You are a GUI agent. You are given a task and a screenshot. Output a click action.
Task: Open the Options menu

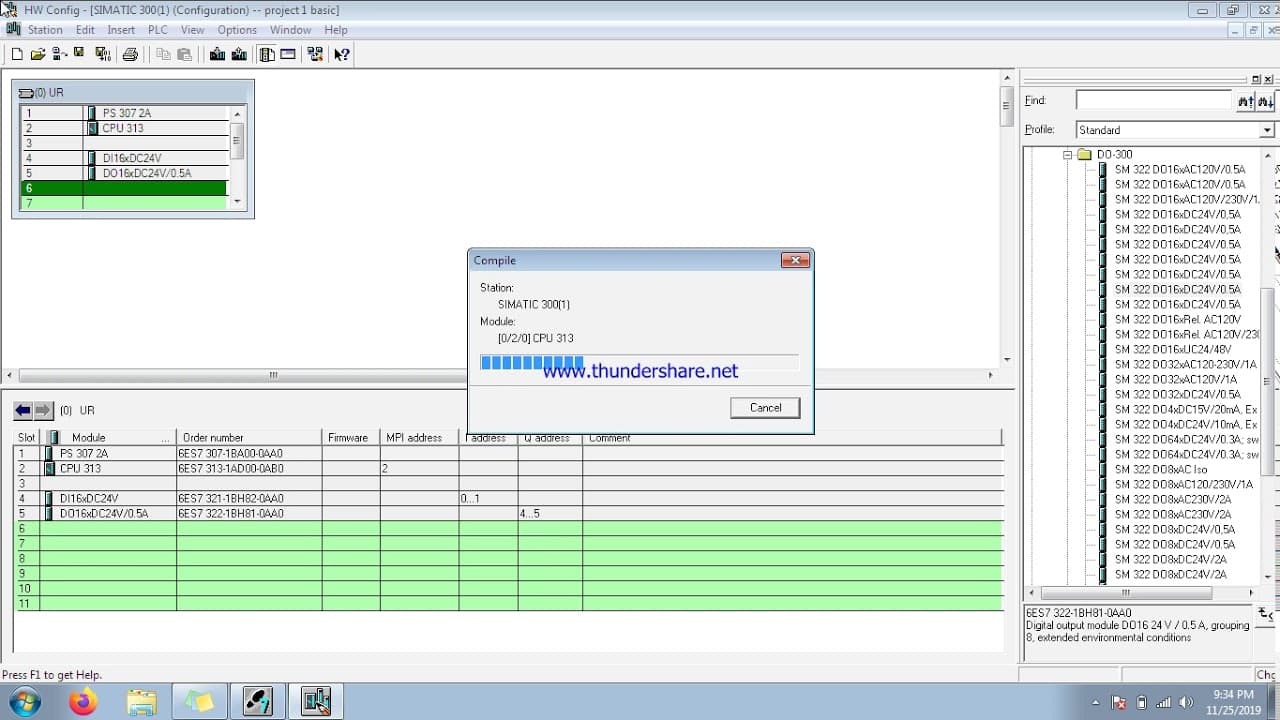pyautogui.click(x=237, y=30)
